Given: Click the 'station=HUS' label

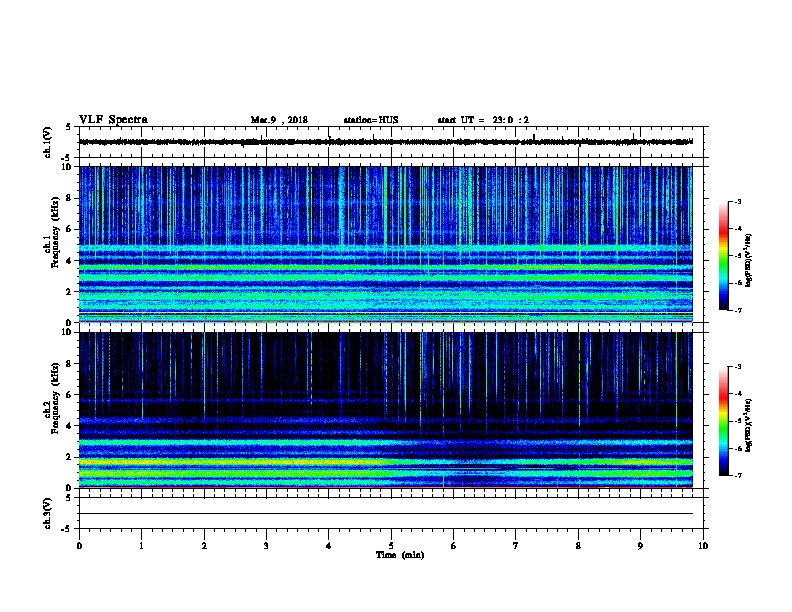Looking at the screenshot, I should click(371, 120).
